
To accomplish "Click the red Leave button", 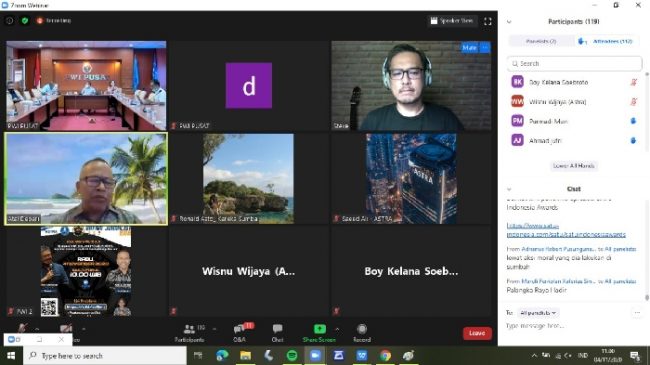I will click(x=477, y=333).
